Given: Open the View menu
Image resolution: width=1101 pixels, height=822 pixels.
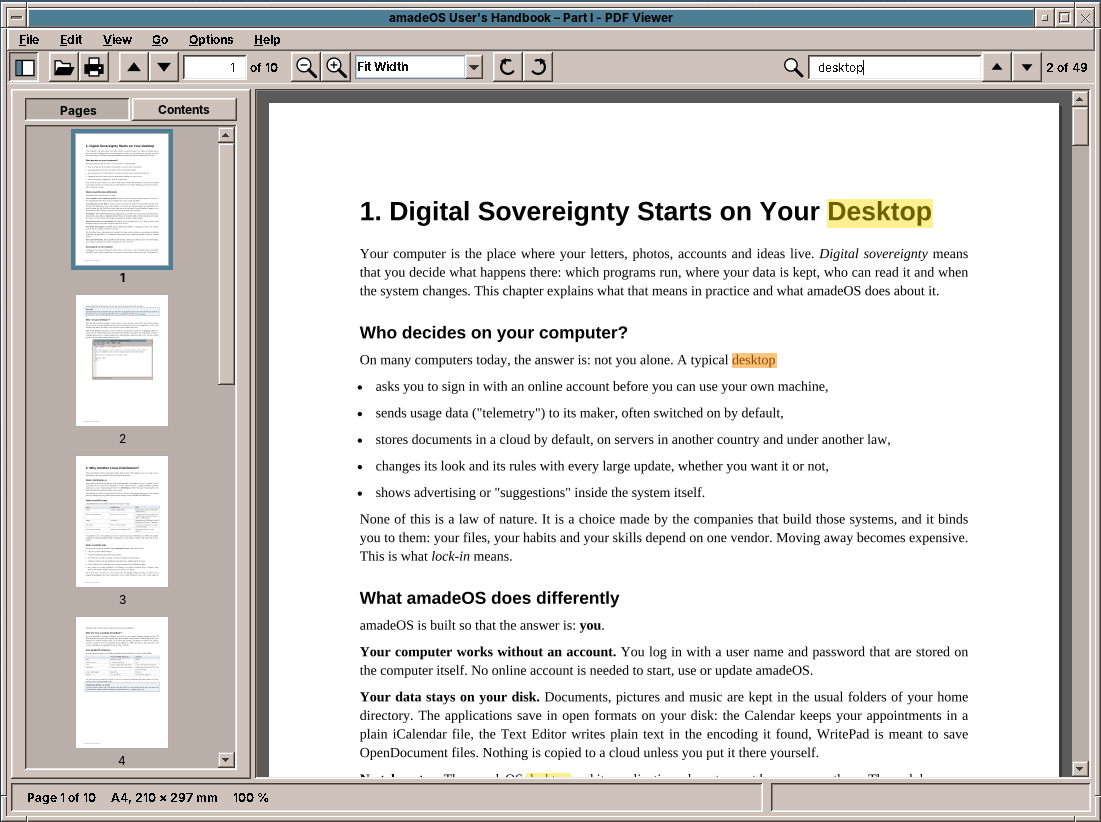Looking at the screenshot, I should pyautogui.click(x=117, y=39).
